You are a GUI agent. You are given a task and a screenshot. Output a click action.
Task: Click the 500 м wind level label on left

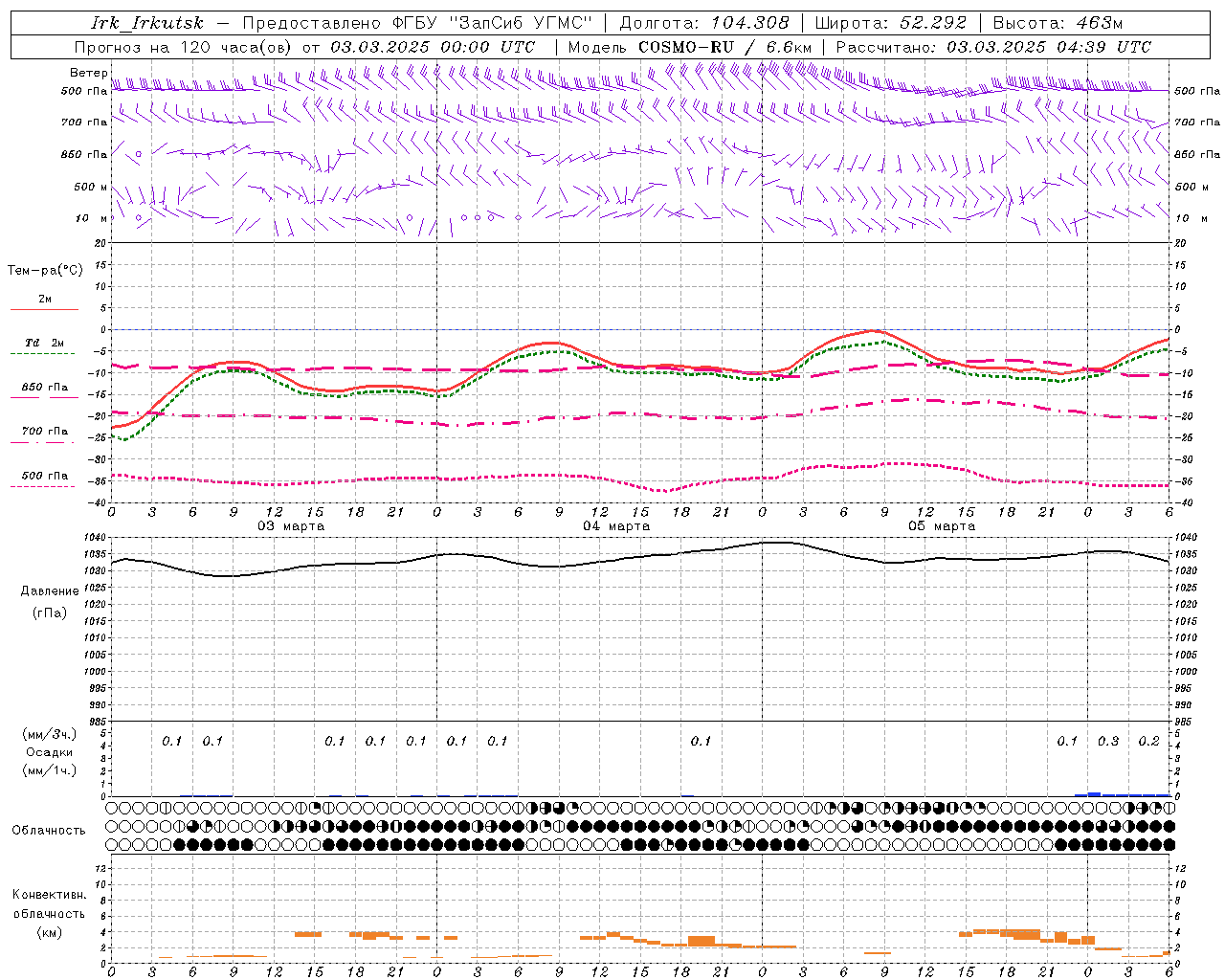92,187
